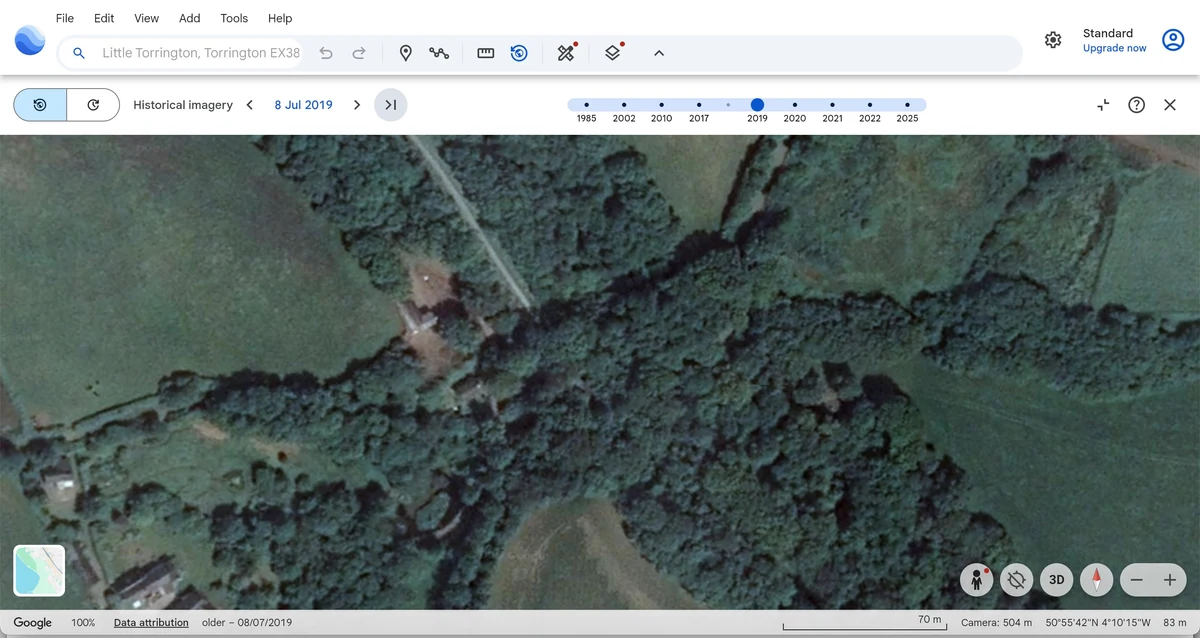Screen dimensions: 1200x638
Task: Open the settings gear
Action: [x=1053, y=40]
